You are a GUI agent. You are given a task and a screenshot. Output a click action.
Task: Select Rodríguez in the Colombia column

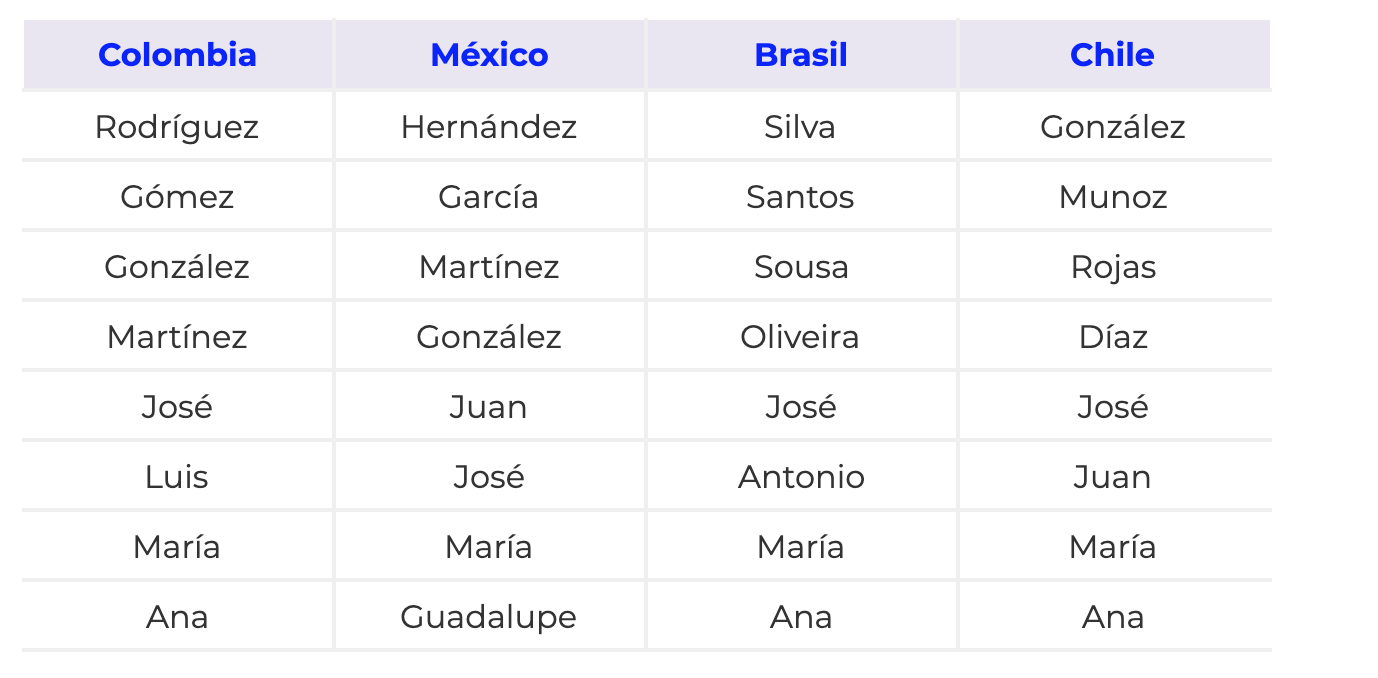[177, 127]
